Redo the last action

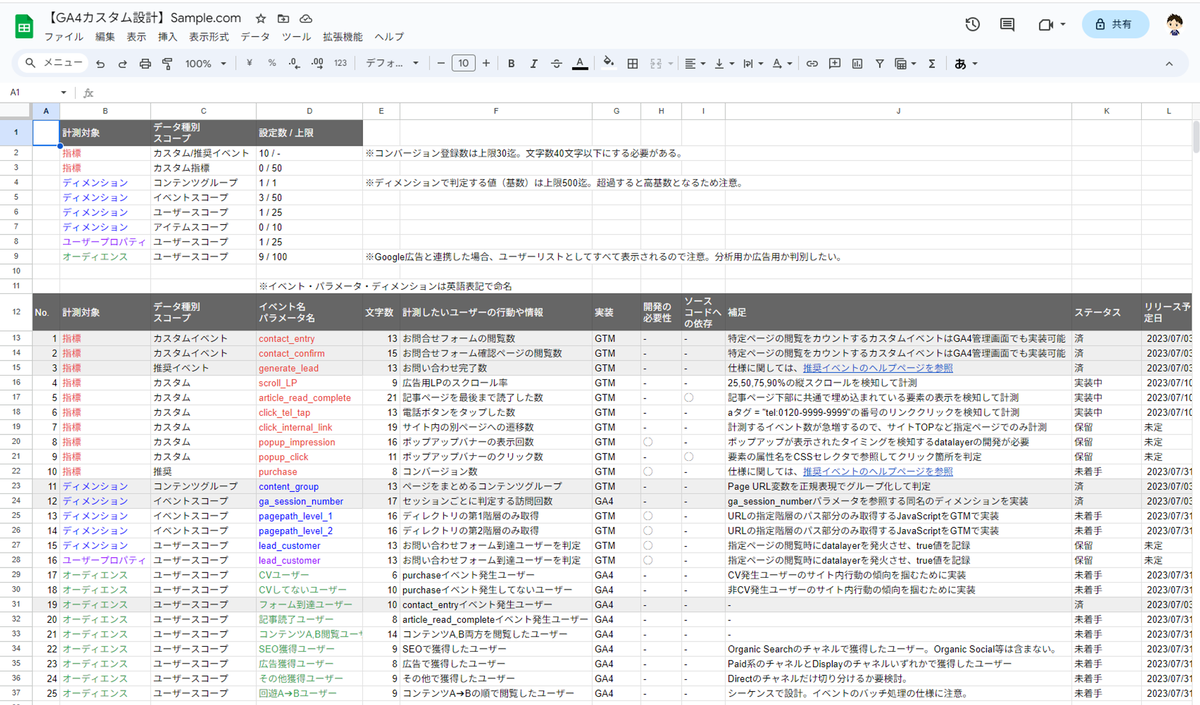pos(122,63)
